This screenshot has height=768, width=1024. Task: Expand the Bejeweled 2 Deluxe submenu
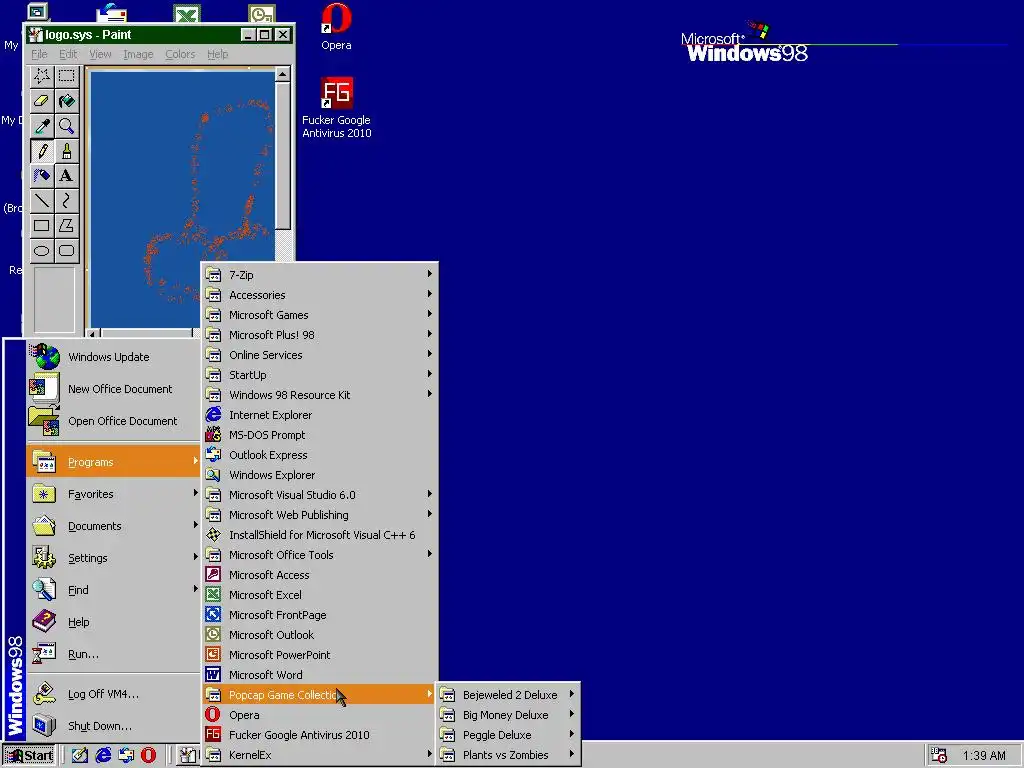coord(508,695)
